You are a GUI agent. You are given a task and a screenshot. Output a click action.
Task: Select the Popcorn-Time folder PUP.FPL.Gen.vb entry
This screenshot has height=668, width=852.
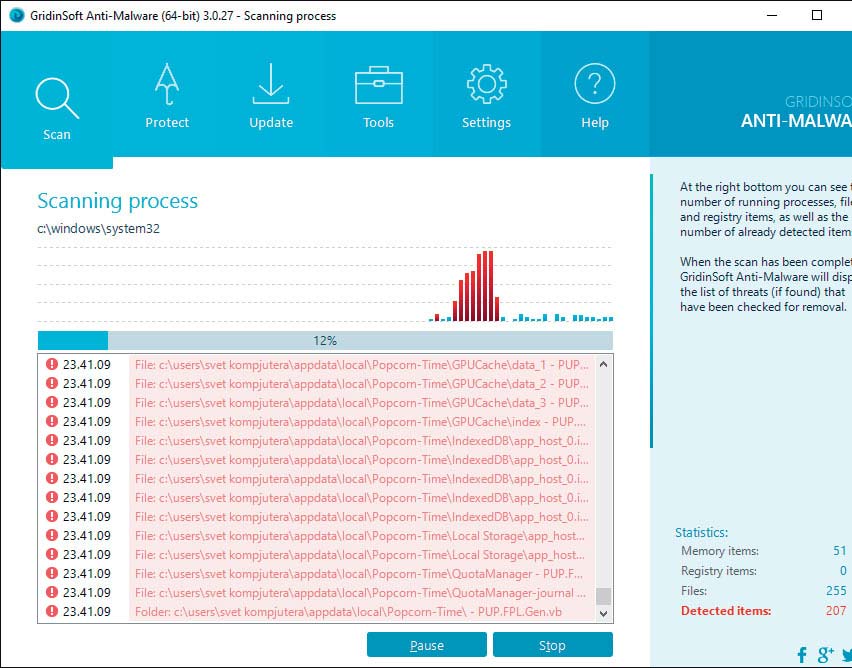coord(318,612)
